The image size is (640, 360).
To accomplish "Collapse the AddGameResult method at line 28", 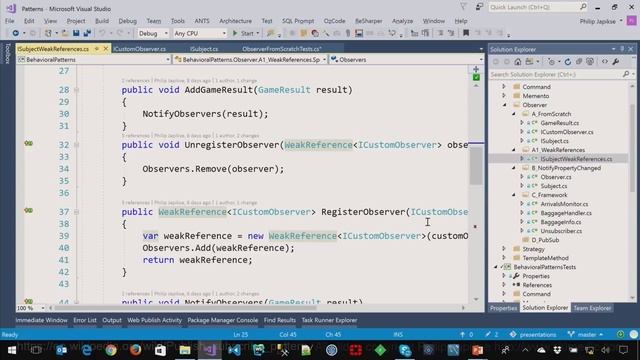I will (76, 90).
